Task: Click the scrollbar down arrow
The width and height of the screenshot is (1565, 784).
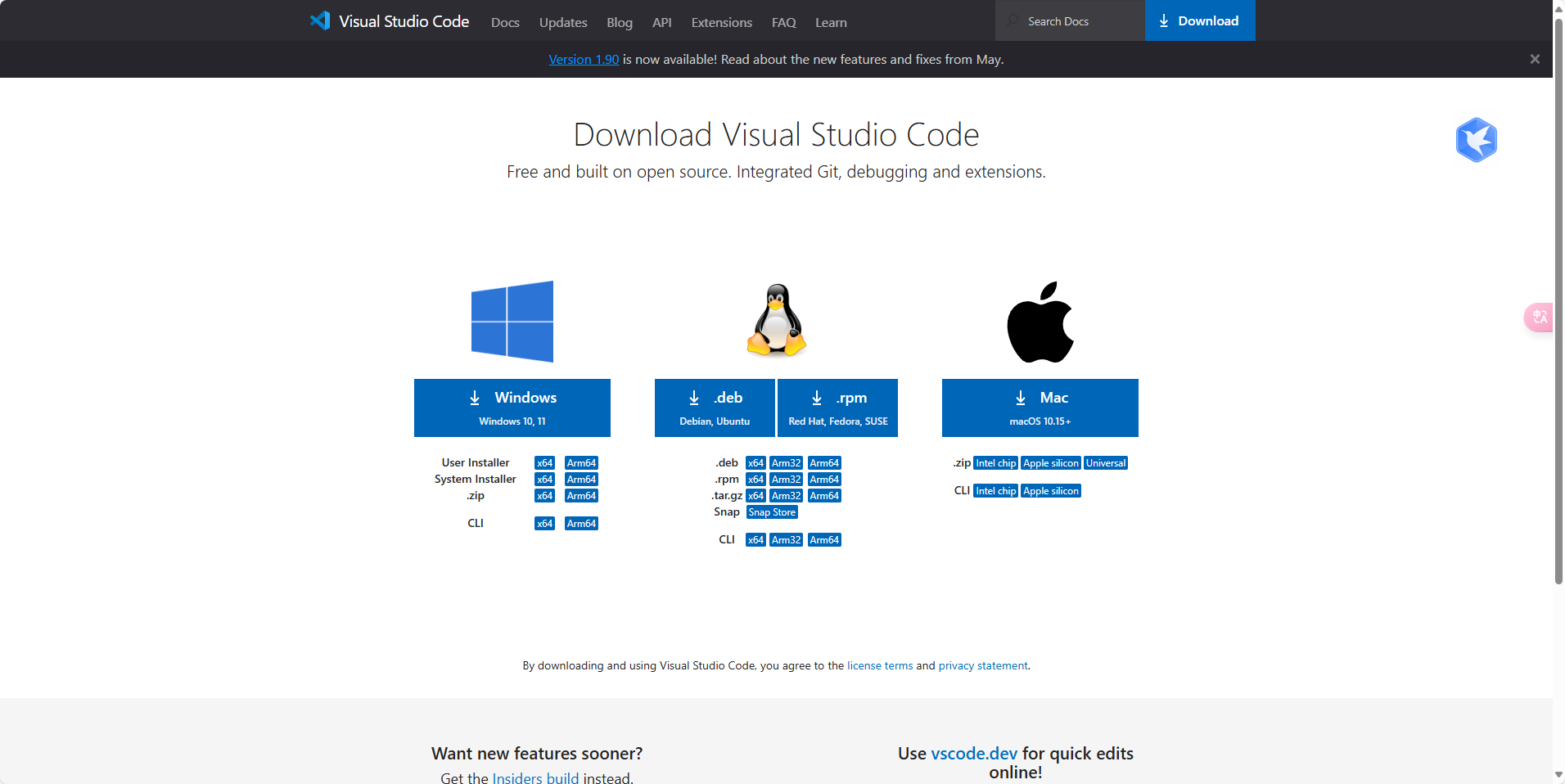Action: point(1558,775)
